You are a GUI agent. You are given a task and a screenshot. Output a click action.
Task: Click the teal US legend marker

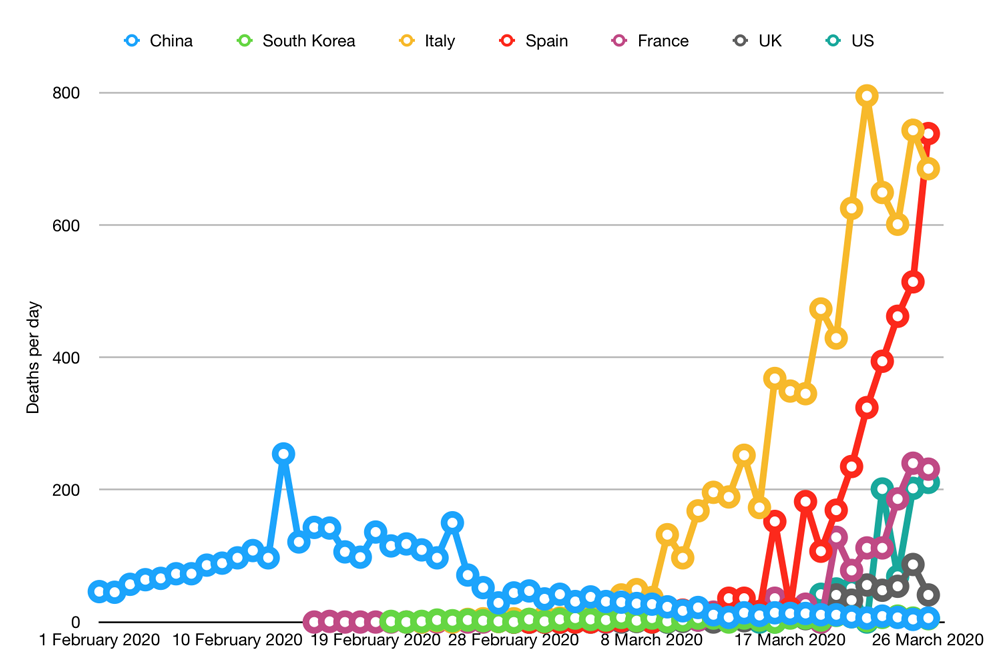coord(833,41)
